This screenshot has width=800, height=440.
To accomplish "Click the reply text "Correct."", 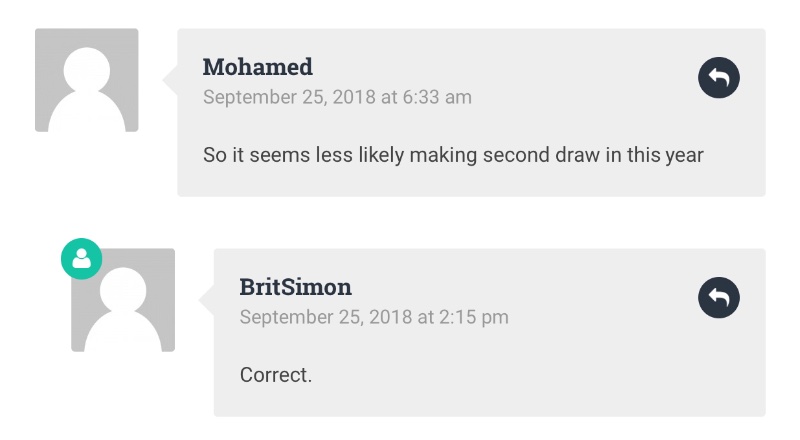I will (276, 375).
